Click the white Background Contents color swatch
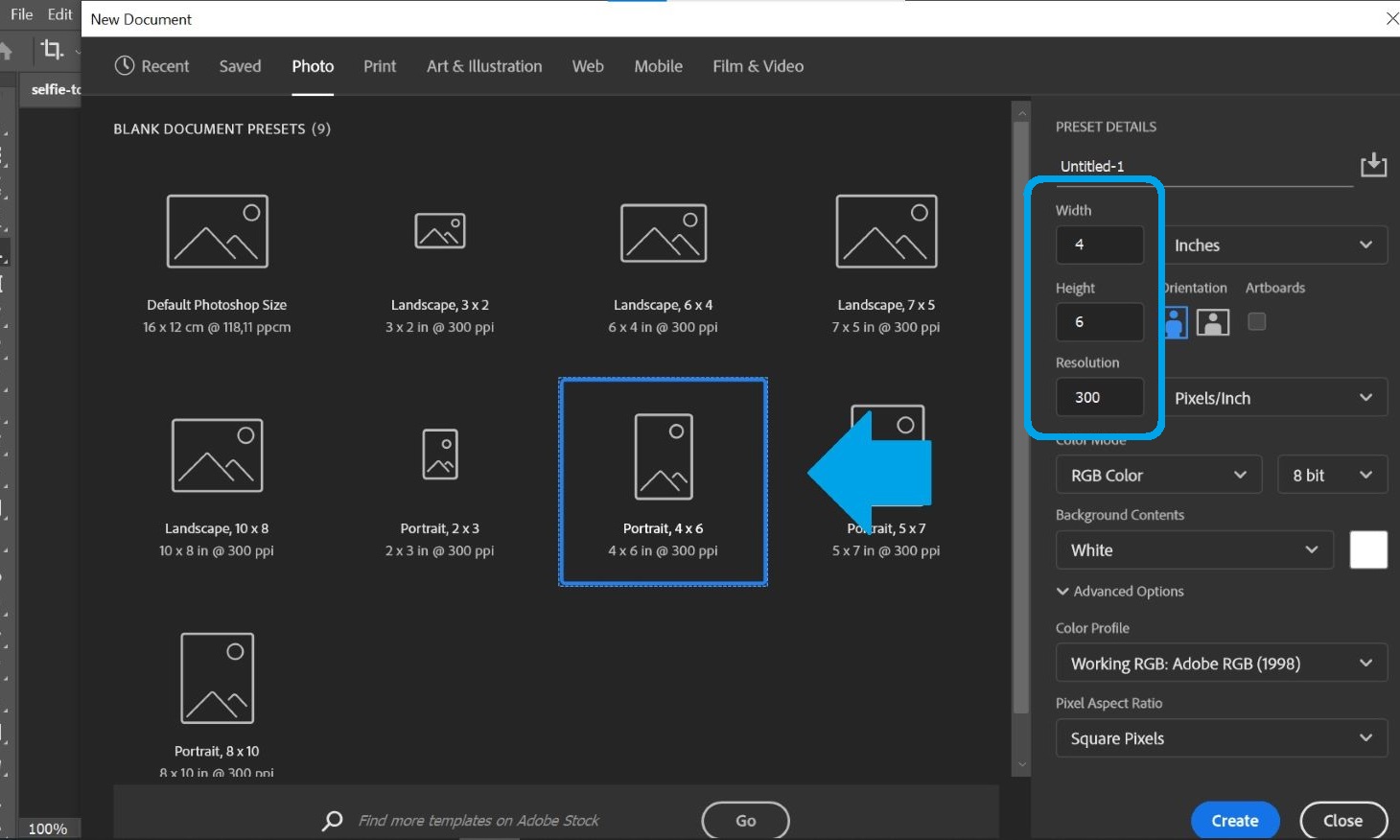This screenshot has width=1400, height=840. click(1368, 549)
